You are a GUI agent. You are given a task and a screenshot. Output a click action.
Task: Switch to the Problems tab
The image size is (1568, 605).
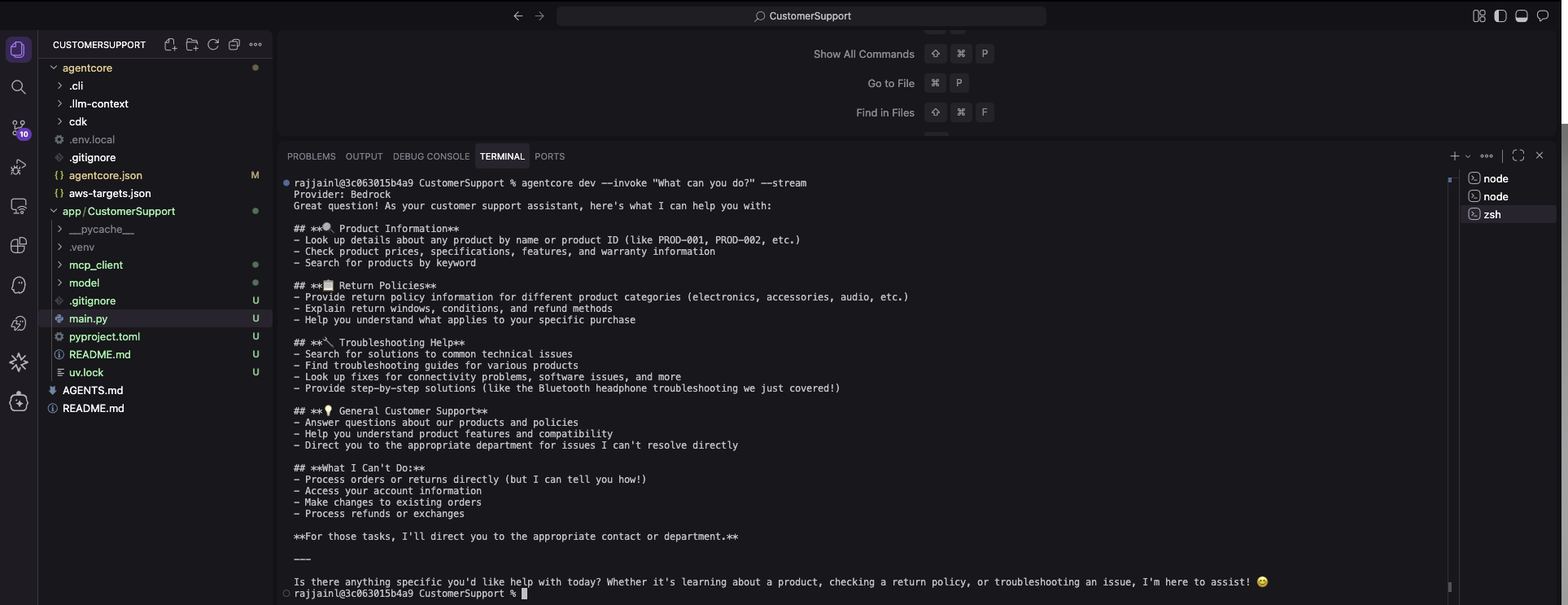click(311, 156)
